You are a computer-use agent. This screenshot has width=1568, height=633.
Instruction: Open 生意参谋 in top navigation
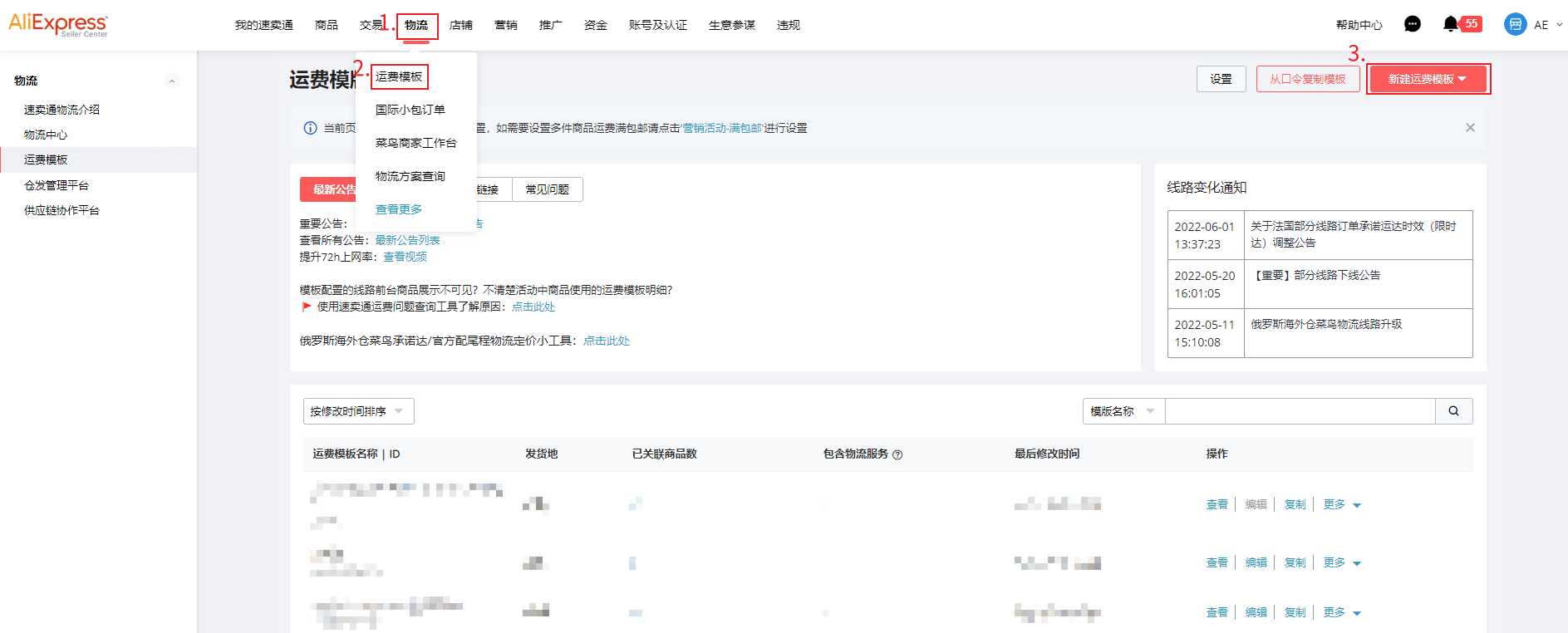732,25
